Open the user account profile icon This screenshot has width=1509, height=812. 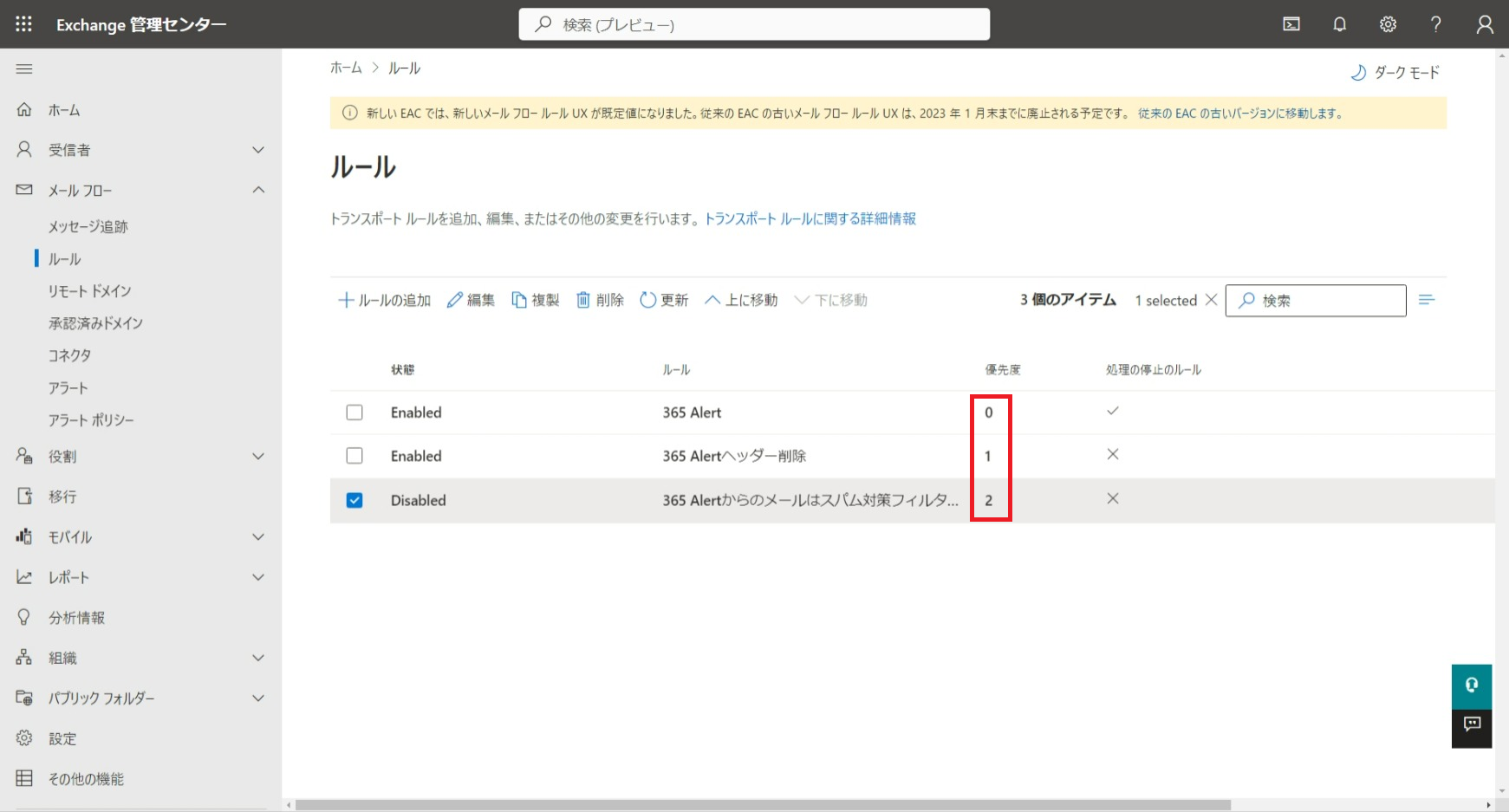point(1485,24)
